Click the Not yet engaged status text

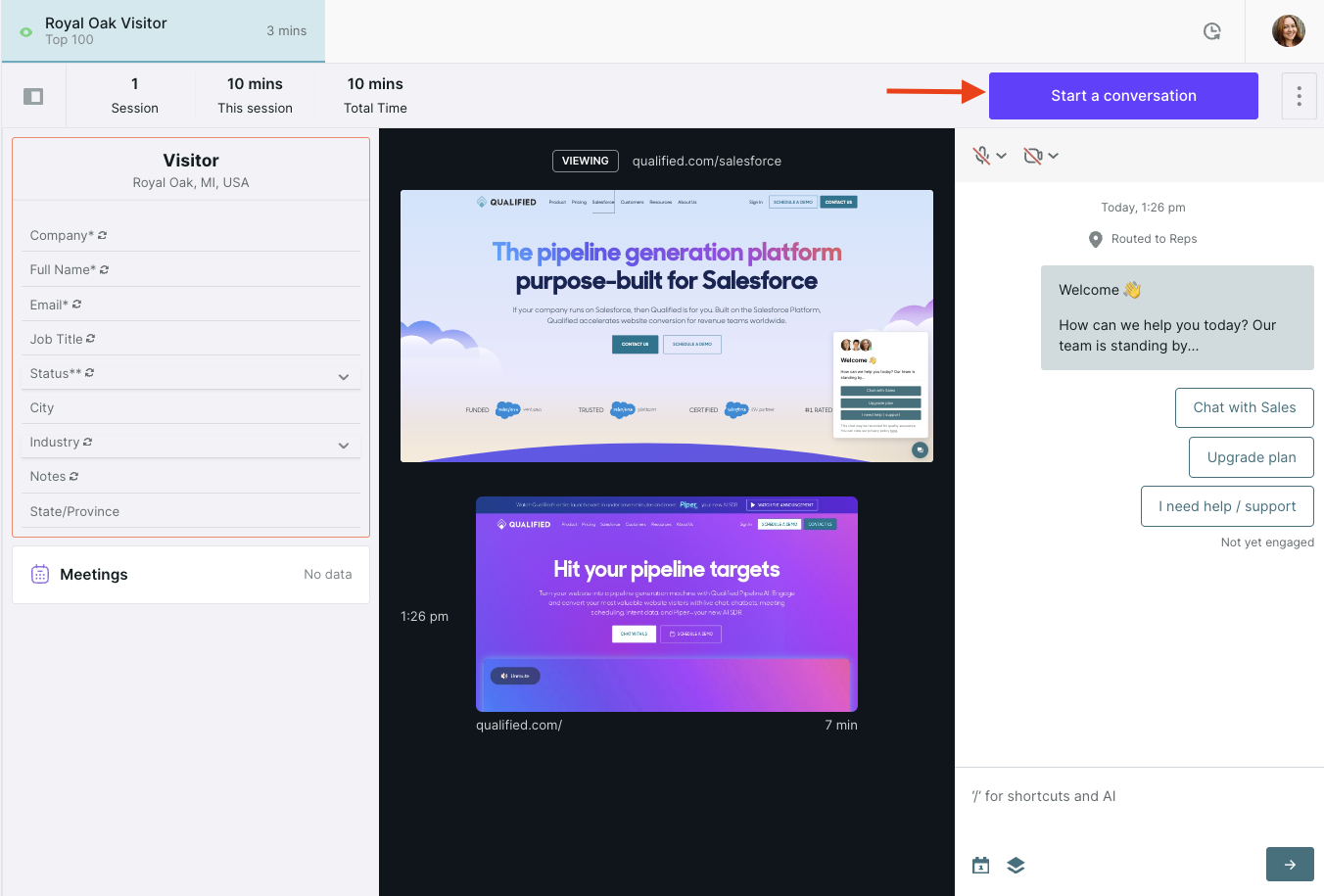pyautogui.click(x=1267, y=542)
